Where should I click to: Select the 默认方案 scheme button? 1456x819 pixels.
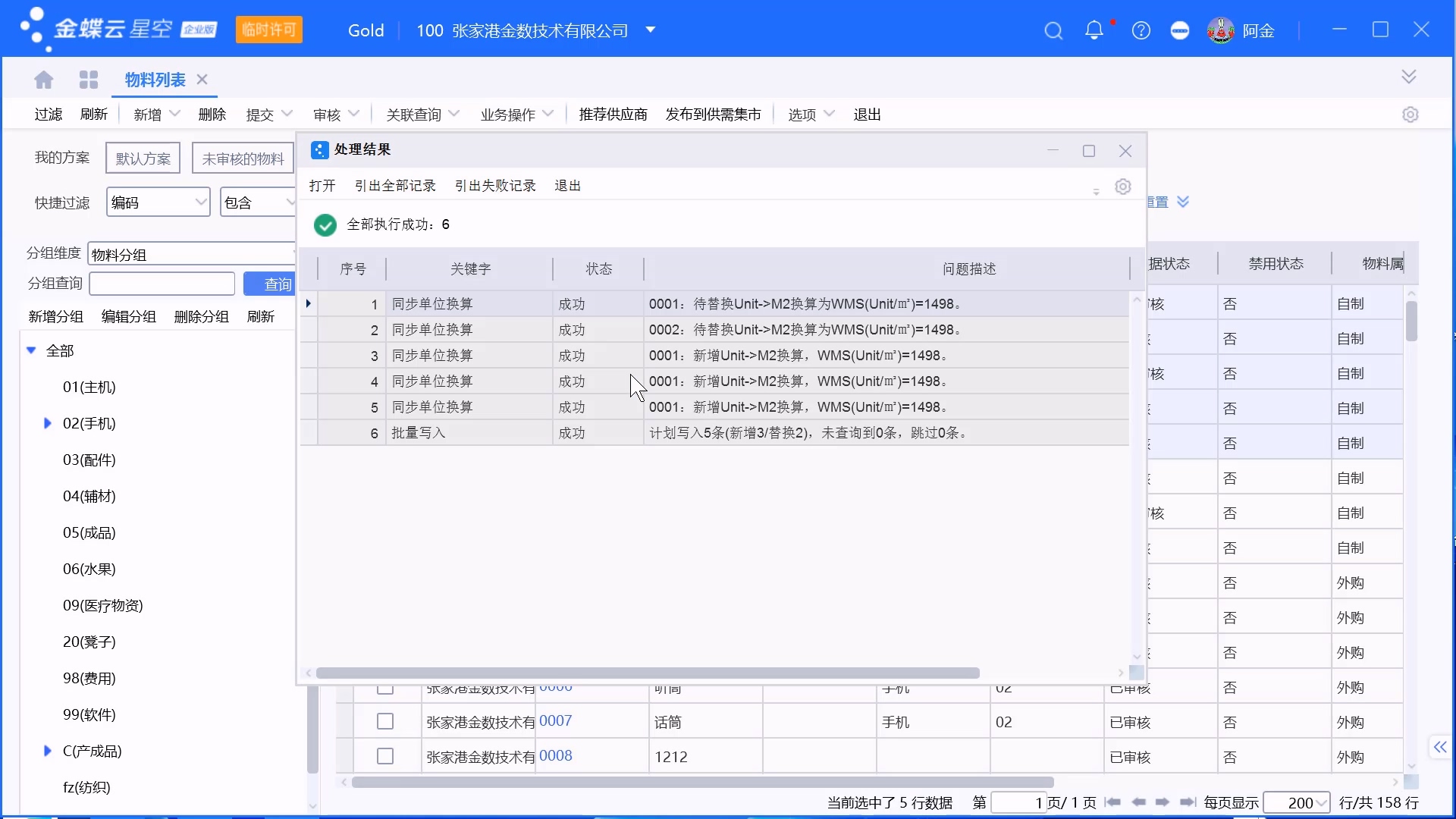point(143,158)
